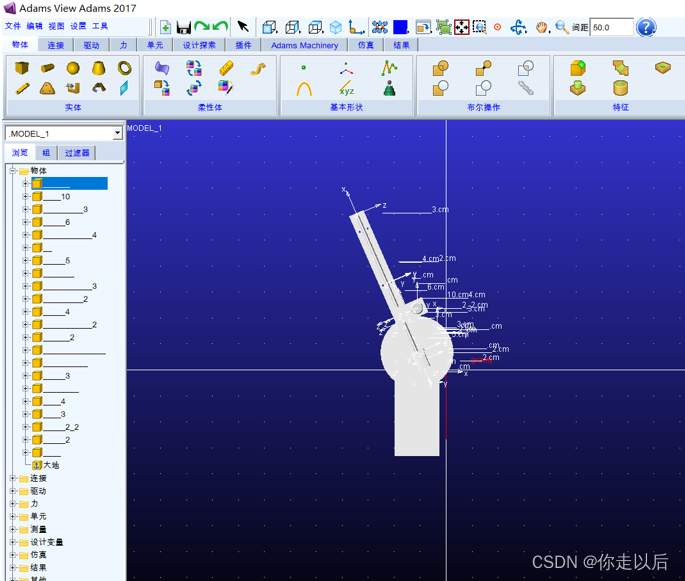Screen dimensions: 685x581
Task: Open help with question mark button
Action: click(x=646, y=28)
